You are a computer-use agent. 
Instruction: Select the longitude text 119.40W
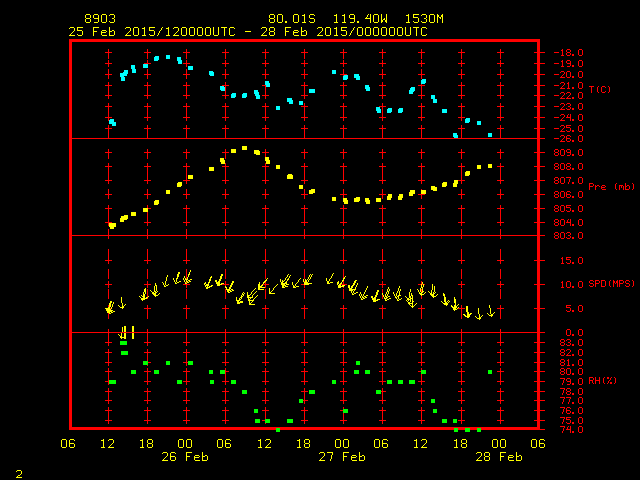point(360,19)
